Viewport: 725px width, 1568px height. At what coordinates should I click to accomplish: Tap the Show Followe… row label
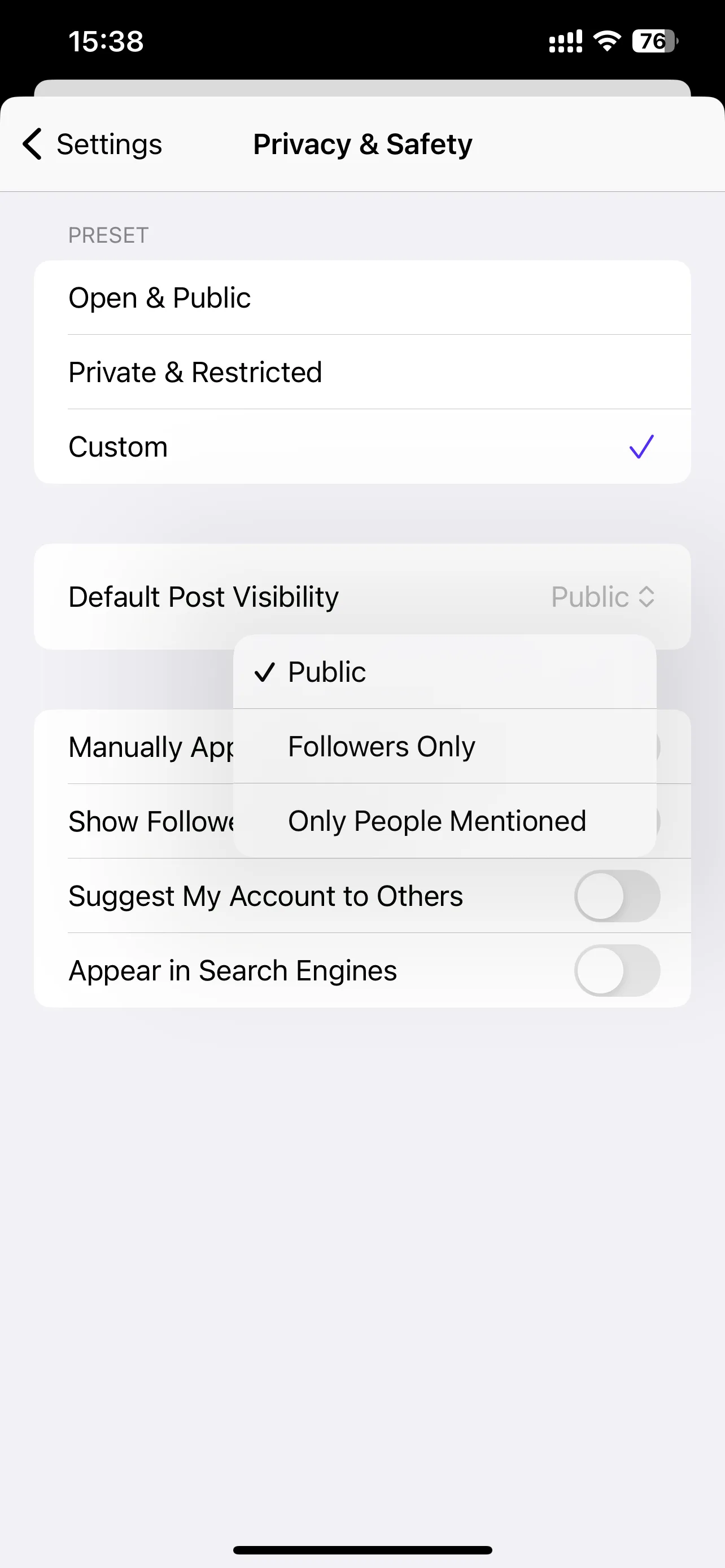[x=150, y=821]
